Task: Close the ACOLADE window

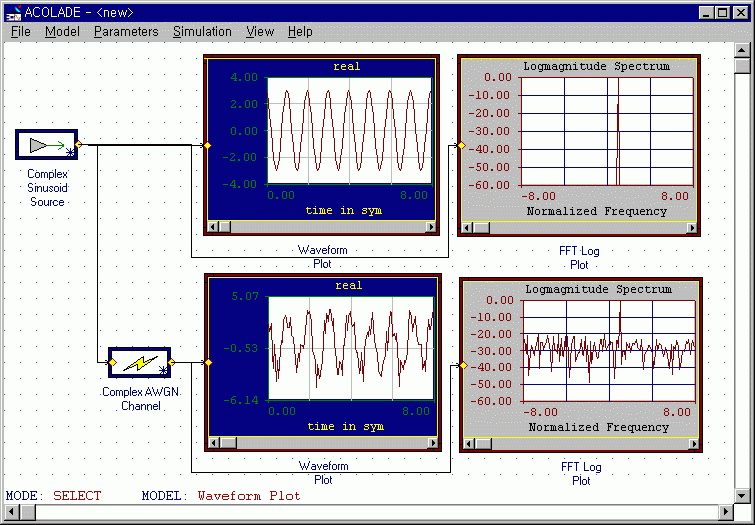Action: (x=741, y=13)
